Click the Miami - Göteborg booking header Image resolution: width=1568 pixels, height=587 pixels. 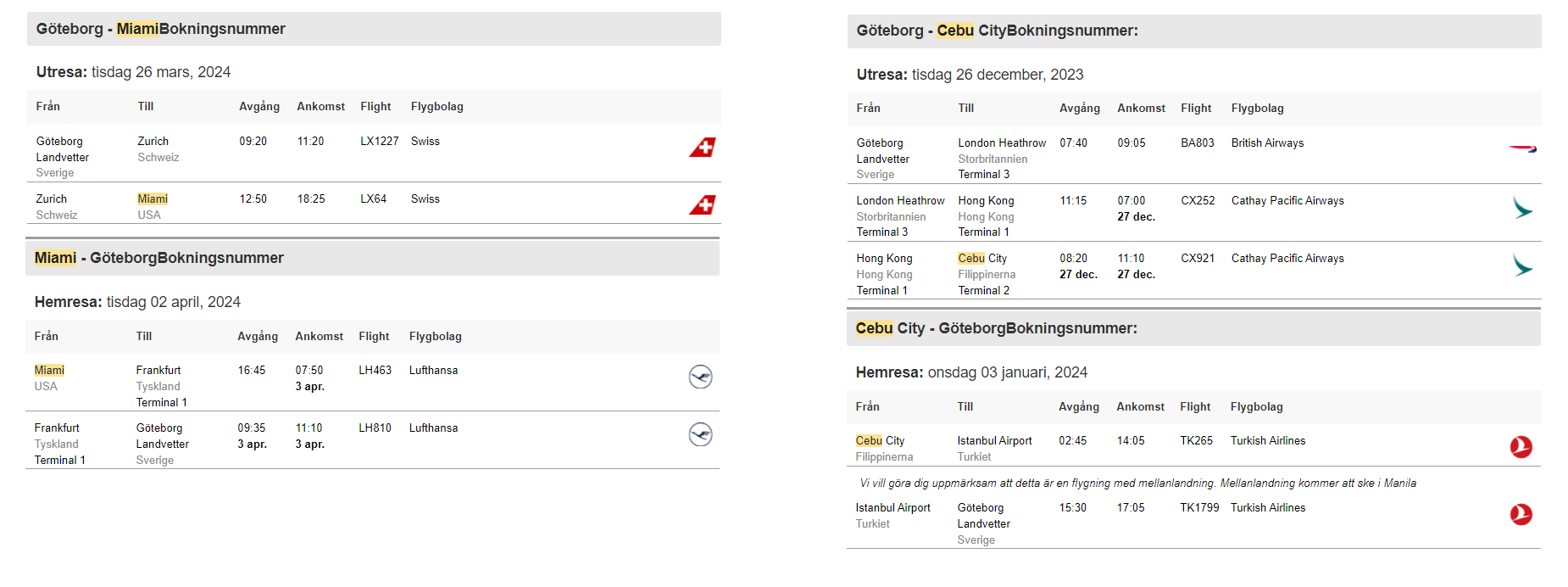click(158, 258)
